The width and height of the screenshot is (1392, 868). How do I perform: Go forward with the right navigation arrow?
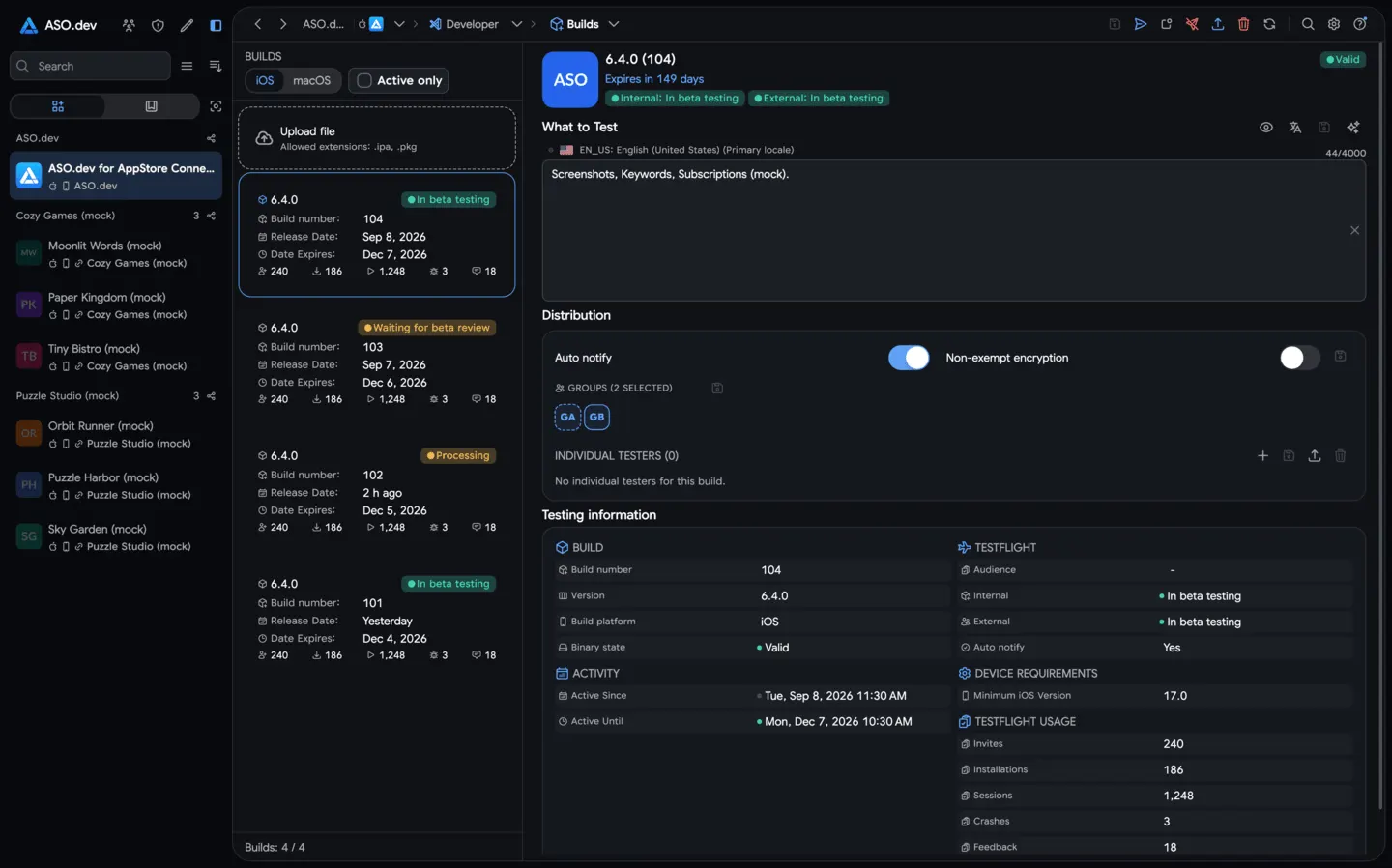coord(283,24)
